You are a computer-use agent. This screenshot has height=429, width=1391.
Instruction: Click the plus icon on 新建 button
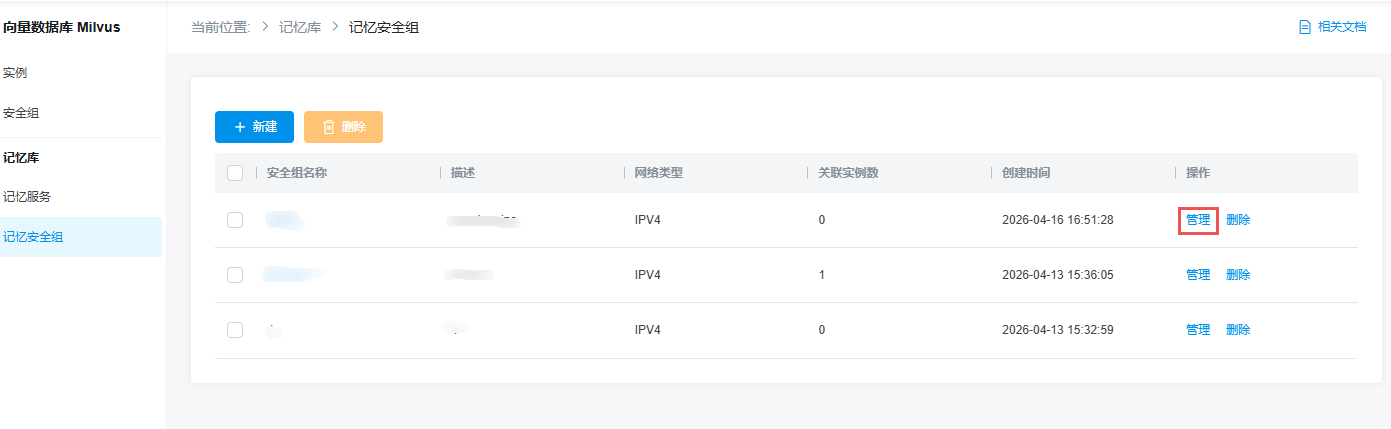(x=240, y=127)
